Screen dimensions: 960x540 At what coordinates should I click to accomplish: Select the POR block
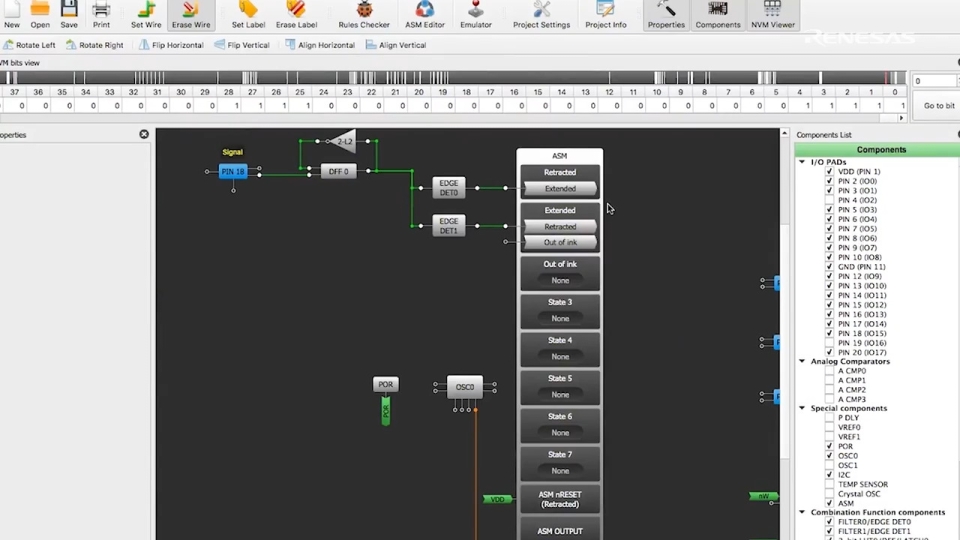coord(385,384)
